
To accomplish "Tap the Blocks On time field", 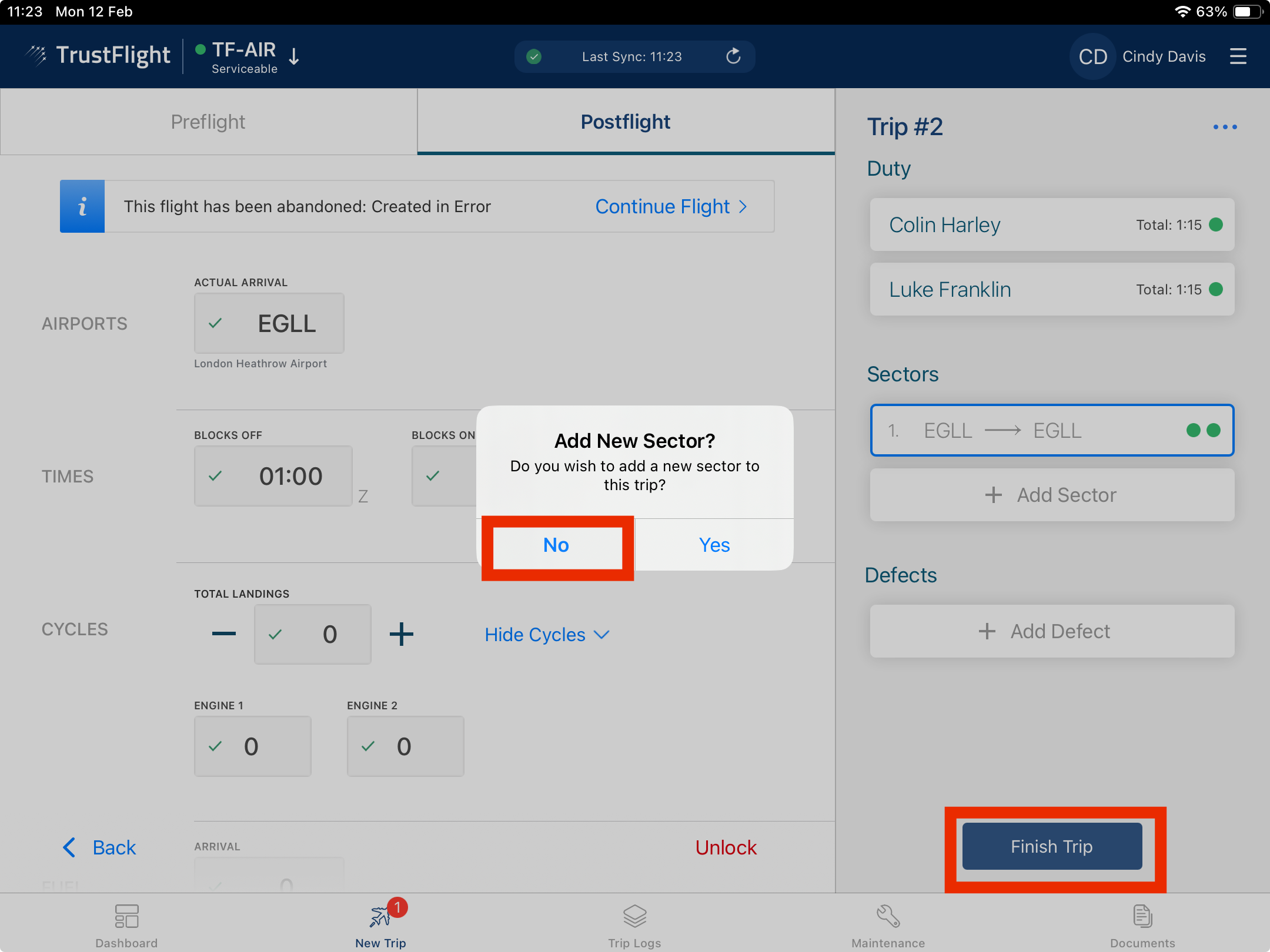I will (444, 476).
